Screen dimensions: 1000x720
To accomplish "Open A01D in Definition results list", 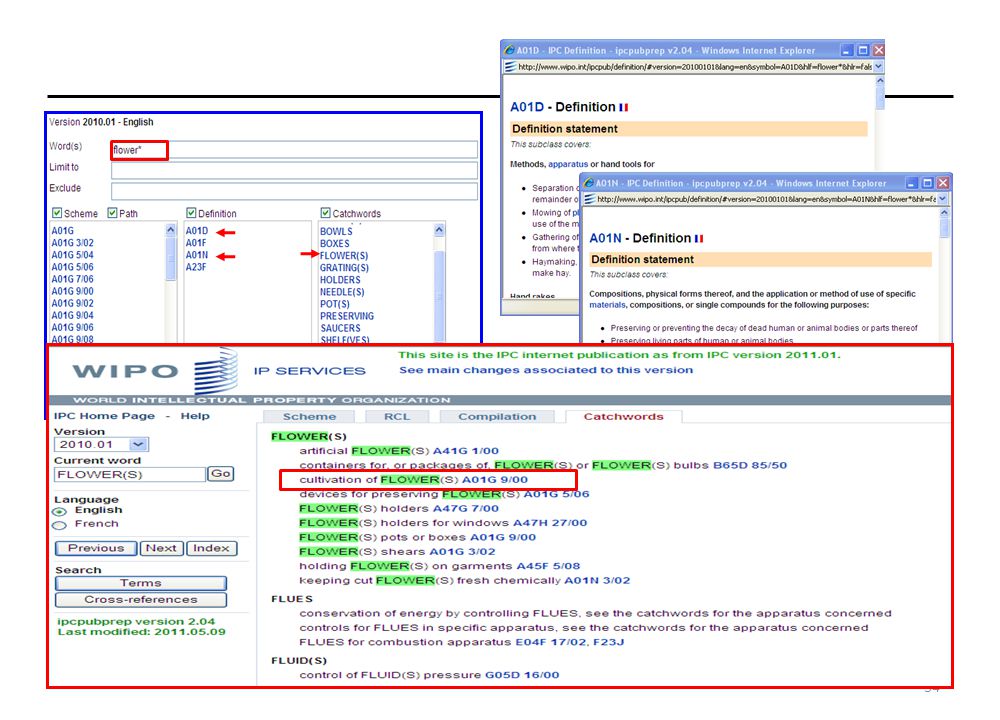I will click(196, 231).
